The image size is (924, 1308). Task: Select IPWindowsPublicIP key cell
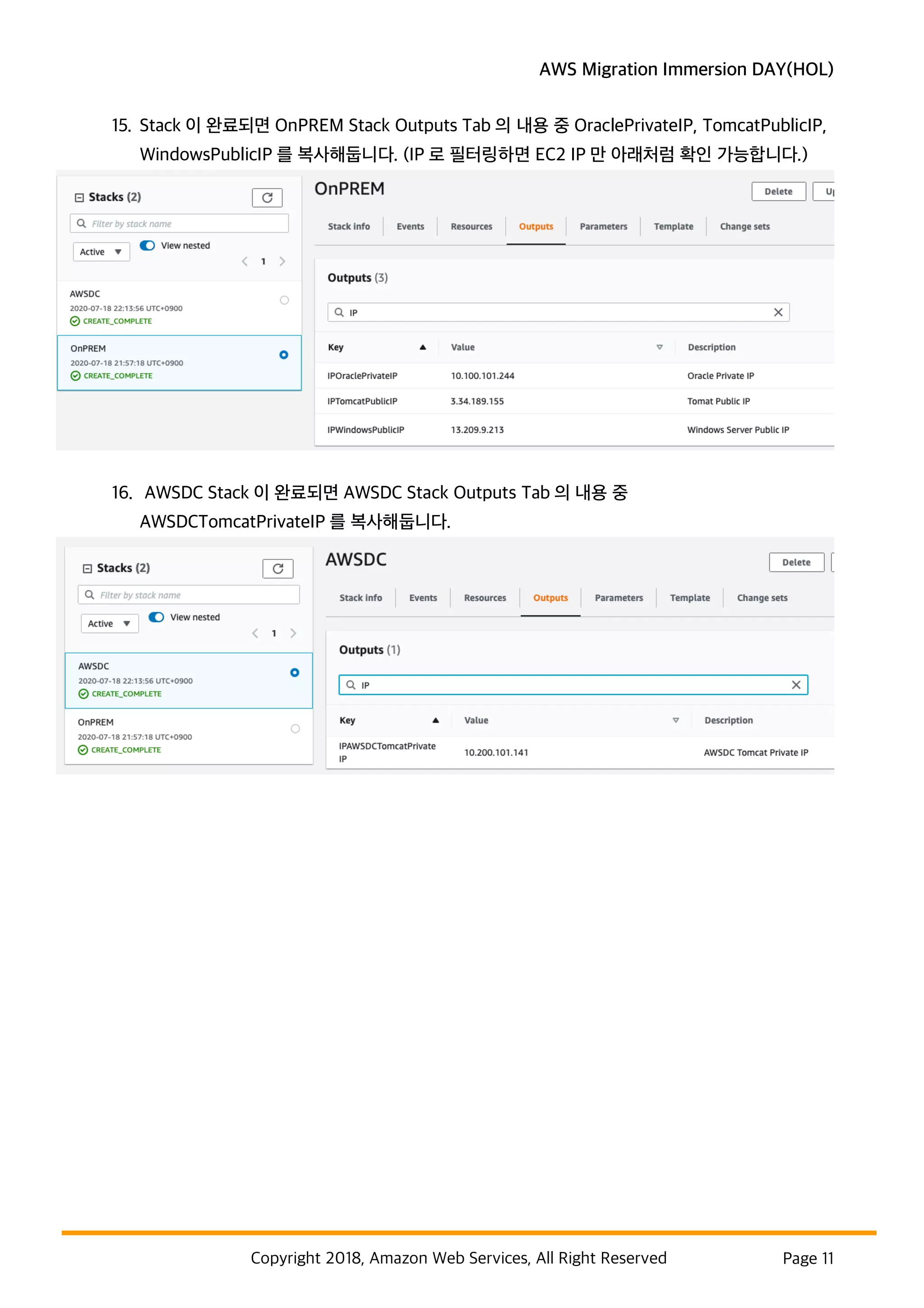[365, 430]
